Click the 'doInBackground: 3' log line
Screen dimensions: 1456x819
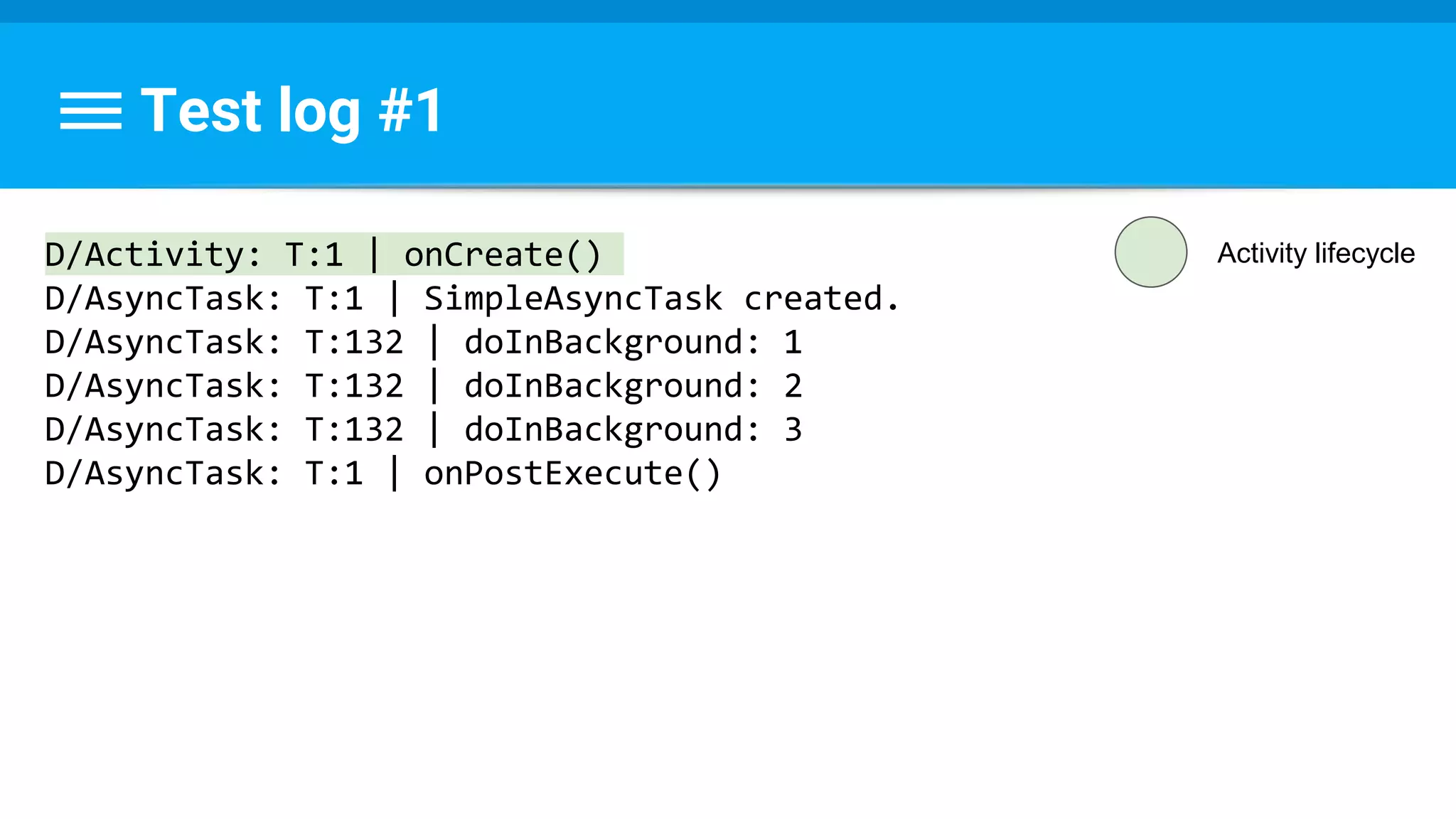click(x=424, y=430)
